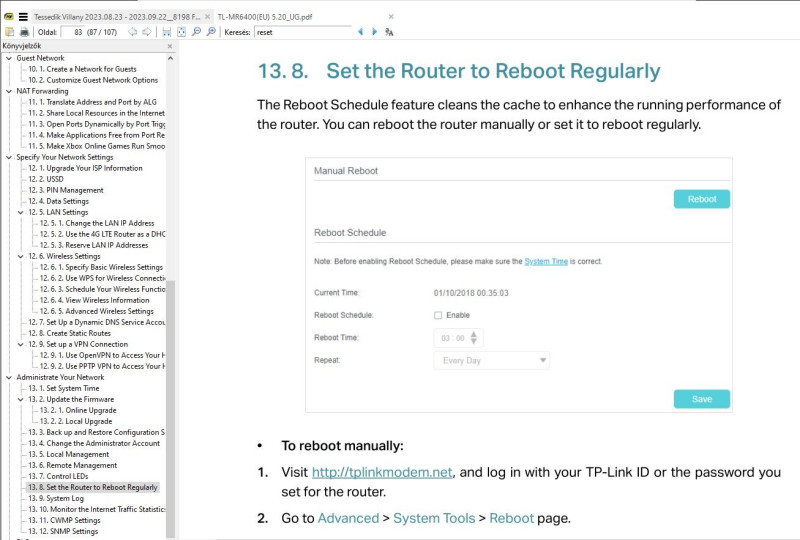This screenshot has width=800, height=540.
Task: Collapse 12.5 LAN Settings node
Action: pyautogui.click(x=20, y=212)
